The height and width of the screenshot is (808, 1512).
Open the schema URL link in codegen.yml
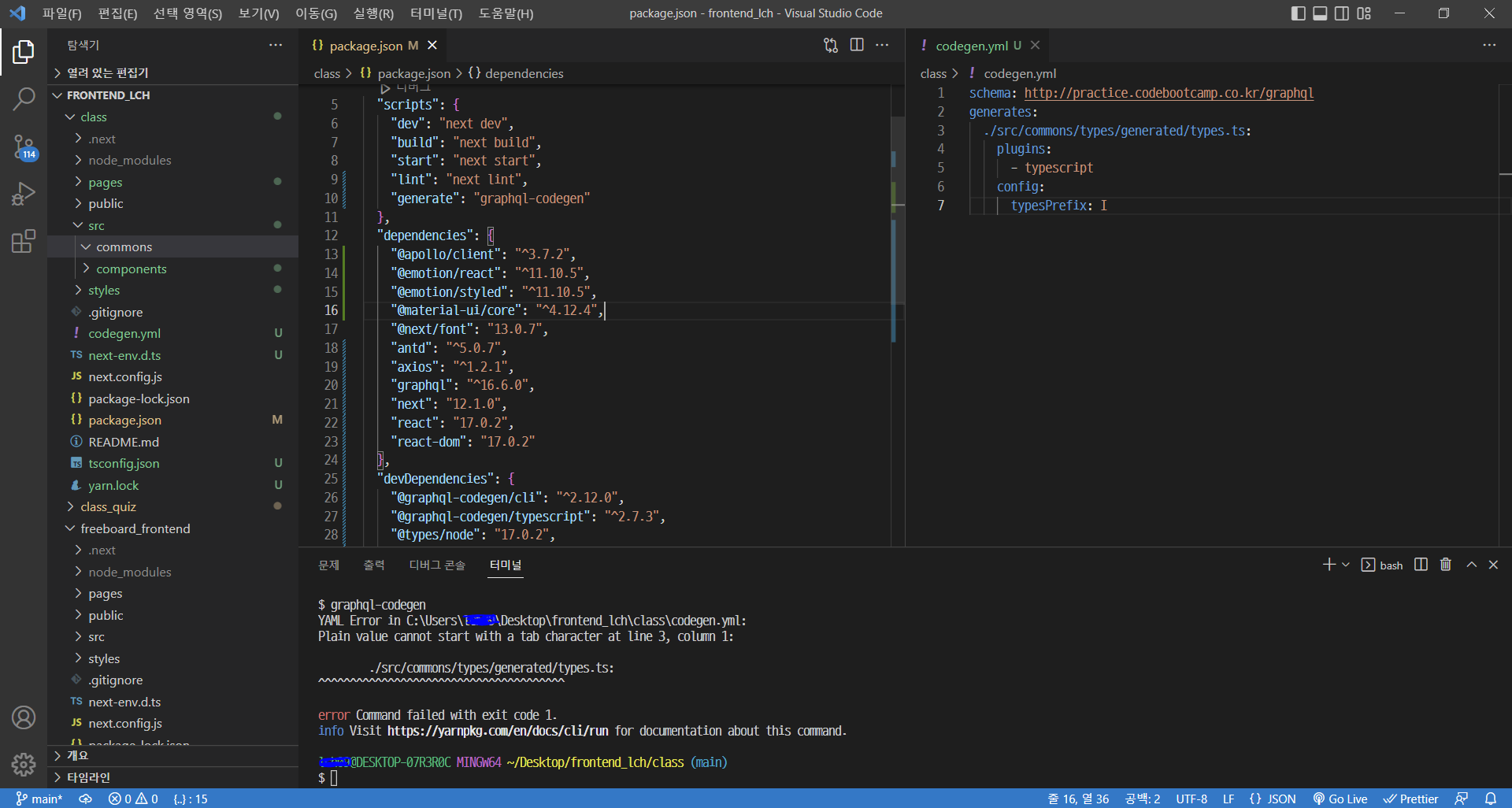coord(1169,93)
